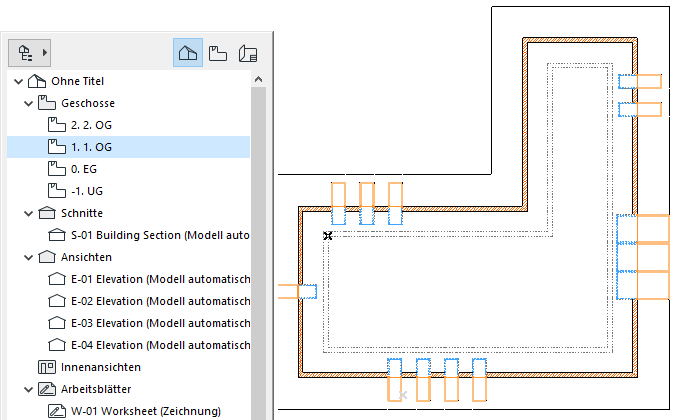Open the W-01 Worksheet icon

point(58,411)
